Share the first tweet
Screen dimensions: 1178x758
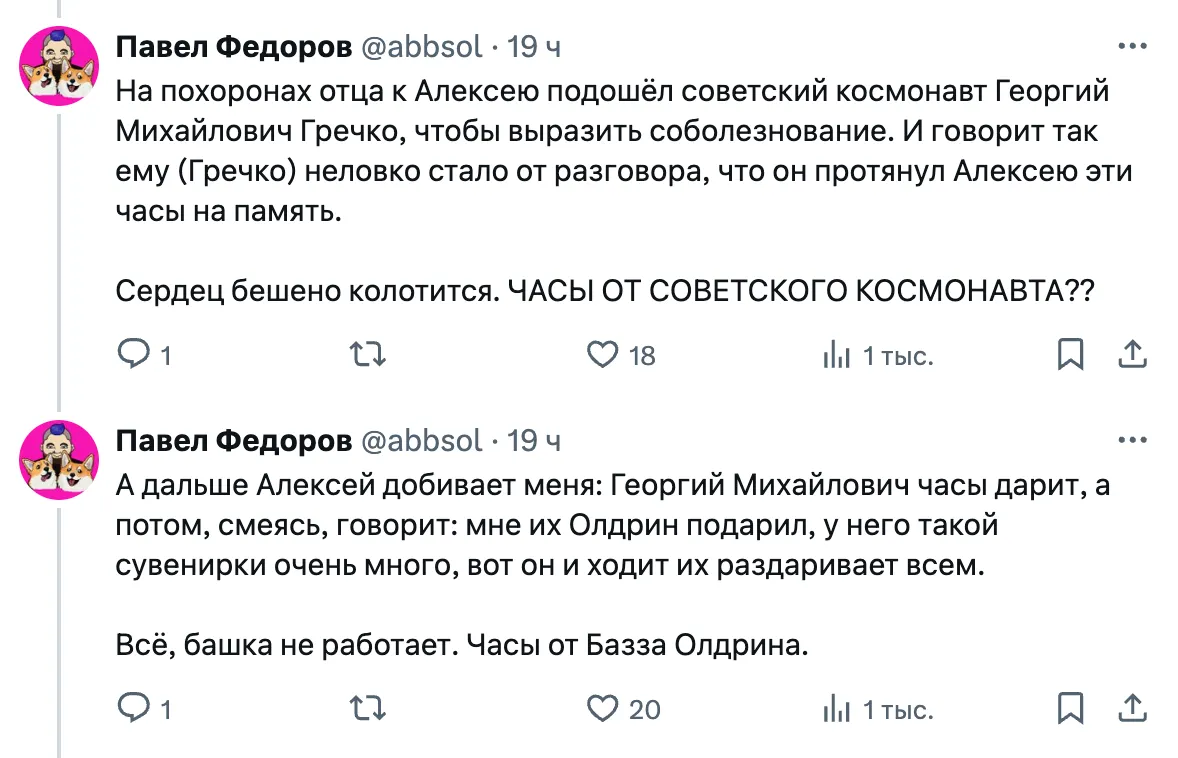pos(1131,355)
